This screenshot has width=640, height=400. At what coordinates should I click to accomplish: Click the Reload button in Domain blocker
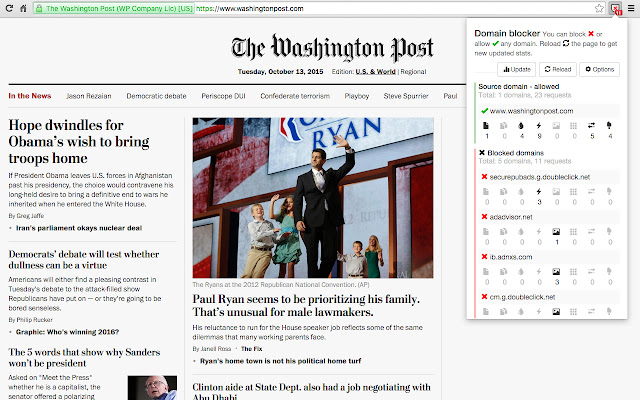[558, 69]
